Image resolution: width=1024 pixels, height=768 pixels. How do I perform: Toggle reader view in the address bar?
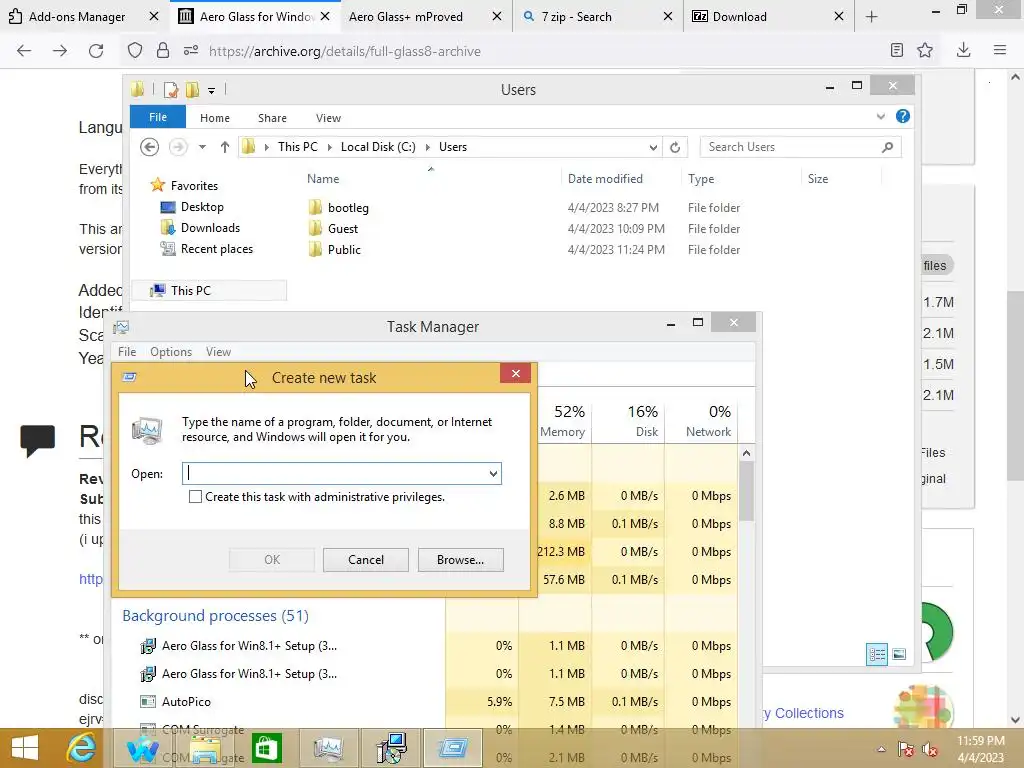point(897,50)
